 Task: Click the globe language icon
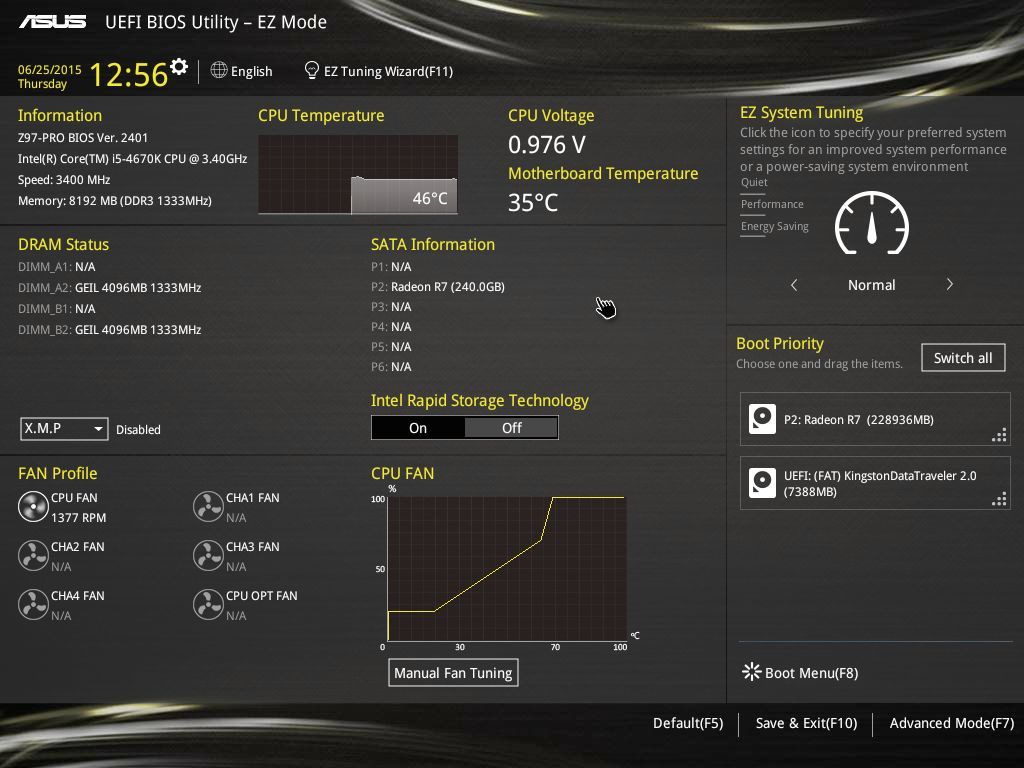click(x=219, y=70)
